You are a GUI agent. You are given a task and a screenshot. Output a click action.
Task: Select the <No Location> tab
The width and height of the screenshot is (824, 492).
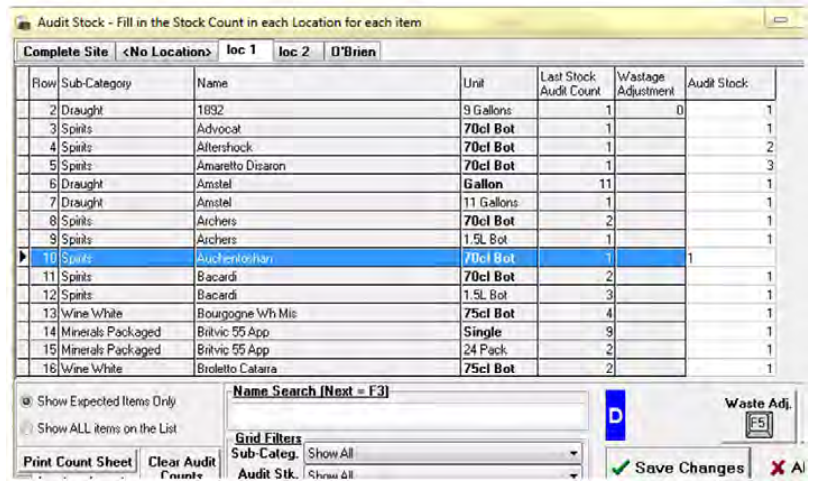click(167, 51)
